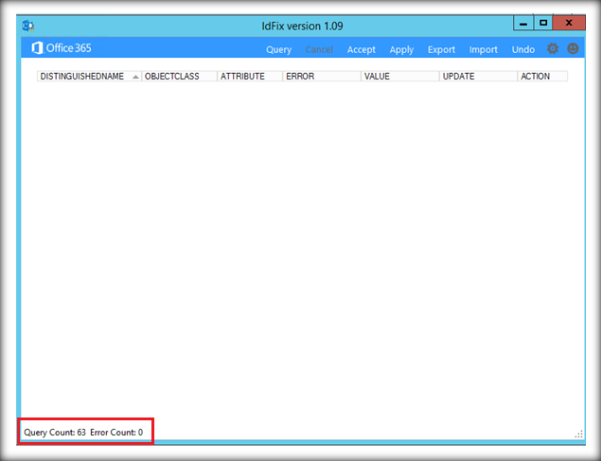The image size is (602, 462).
Task: Run Query from the toolbar
Action: [279, 50]
